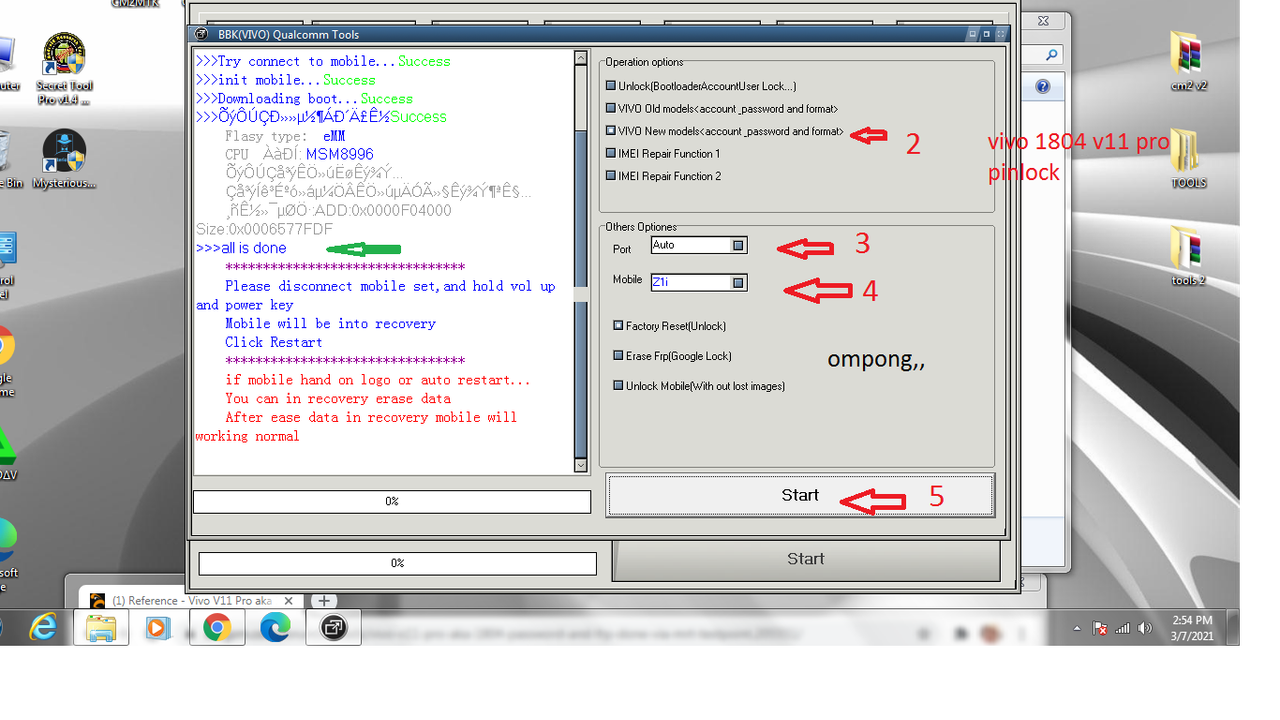Click the 'Flasy type: eMM' log line
This screenshot has height=720, width=1280.
[285, 136]
